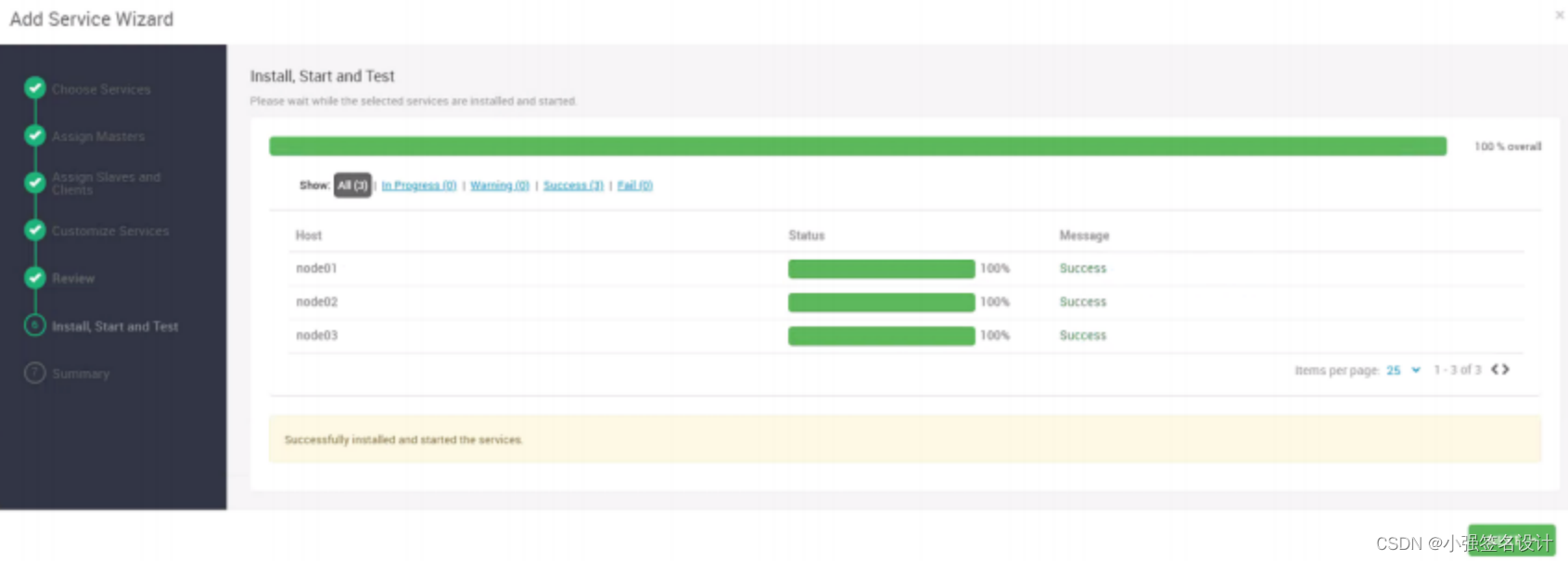The width and height of the screenshot is (1568, 561).
Task: Click node03 100% percentage text
Action: 995,335
